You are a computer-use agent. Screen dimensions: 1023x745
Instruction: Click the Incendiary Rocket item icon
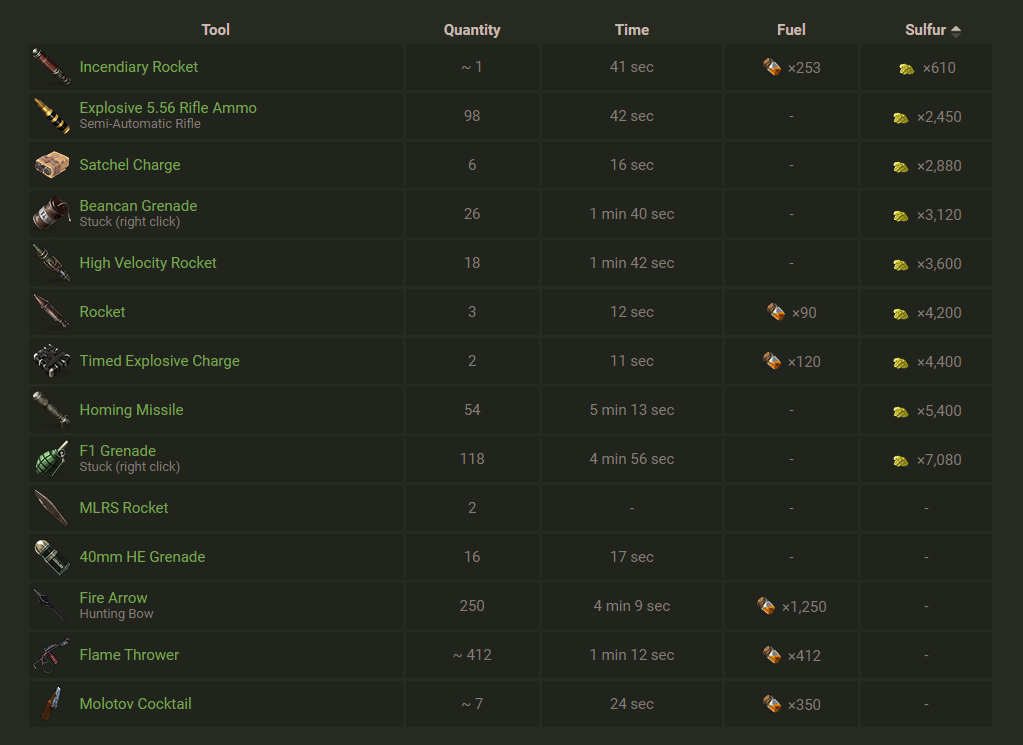50,67
